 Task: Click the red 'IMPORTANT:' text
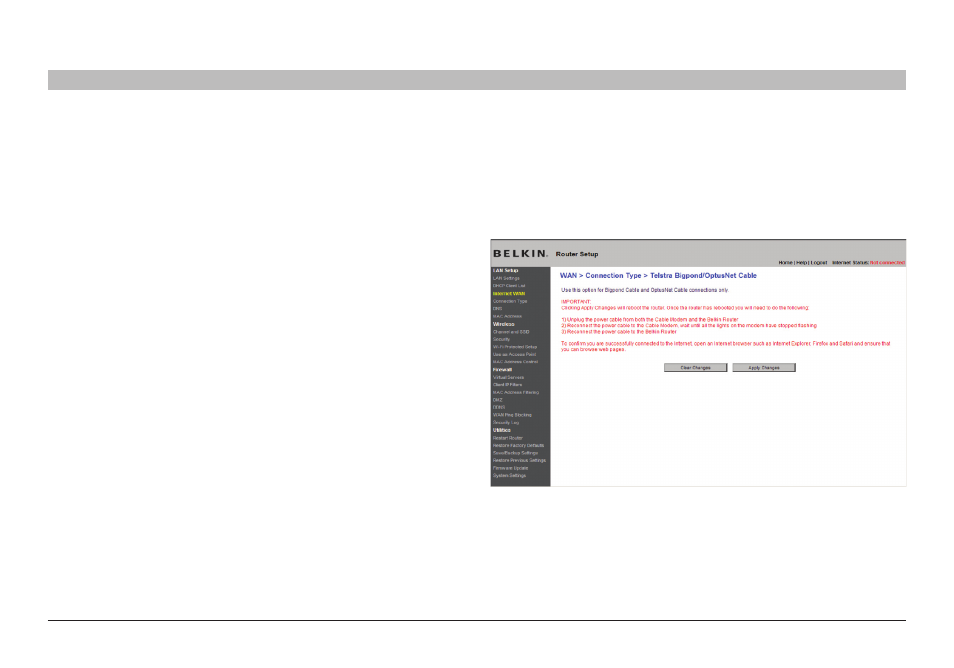576,302
